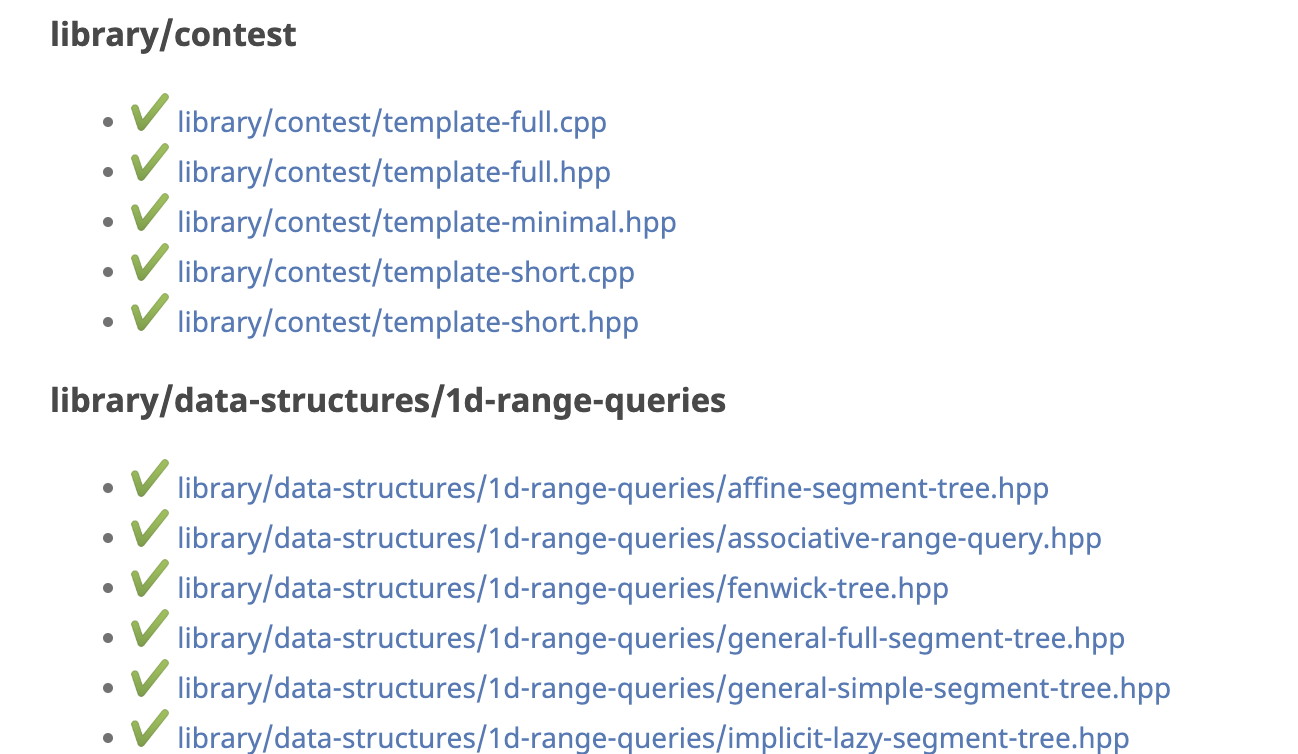Click the checkmark next to affine-segment-tree.hpp
The image size is (1298, 754).
pyautogui.click(x=148, y=482)
